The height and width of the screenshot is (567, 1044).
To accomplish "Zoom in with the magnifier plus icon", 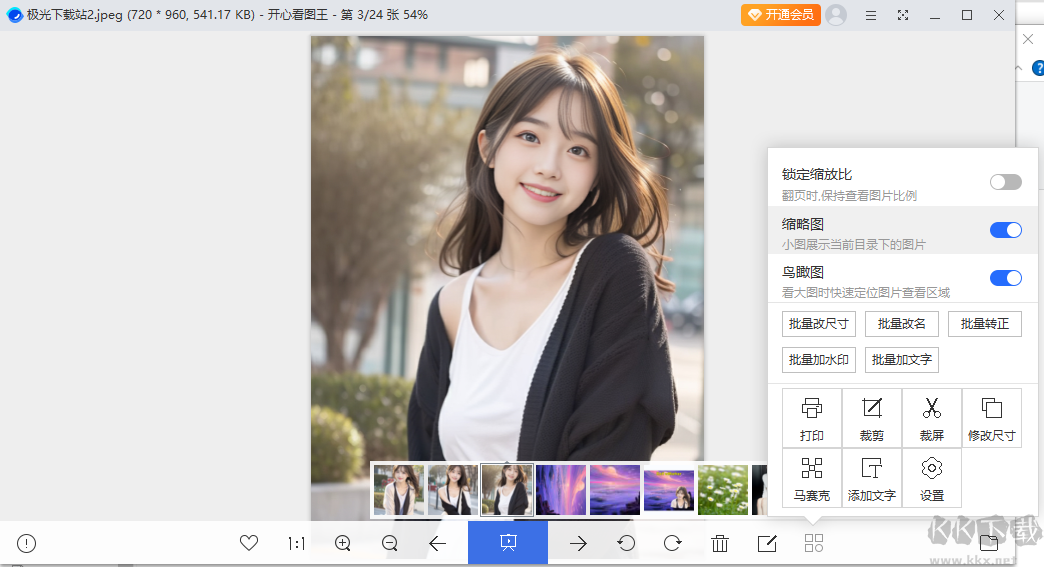I will coord(343,543).
